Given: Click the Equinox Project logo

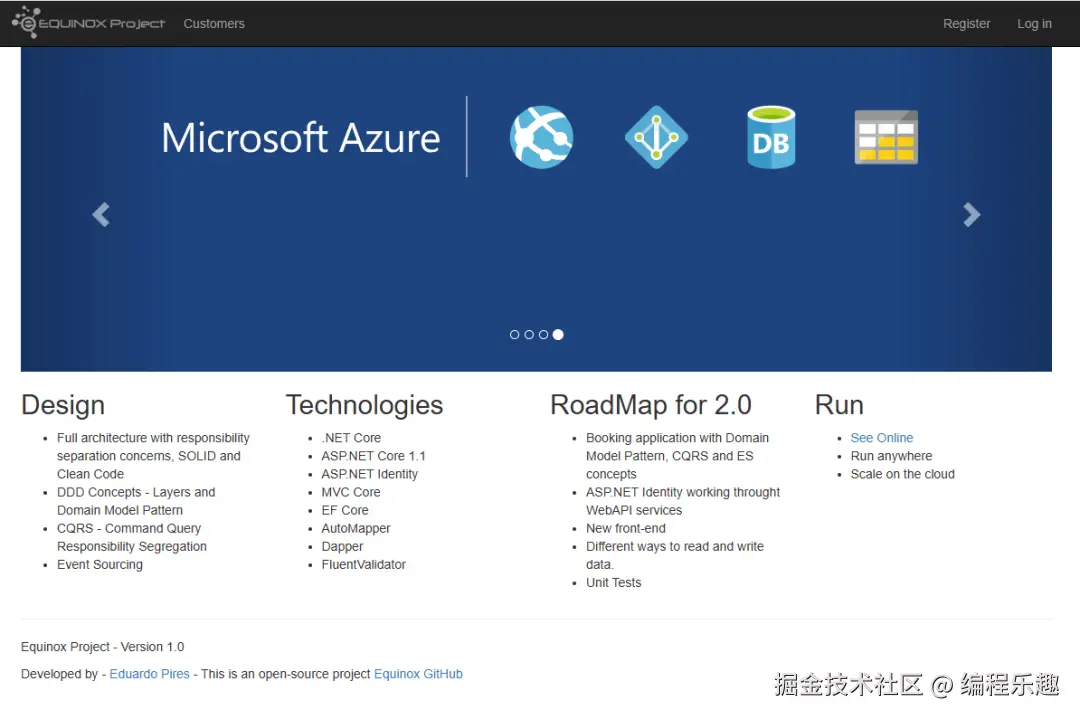Looking at the screenshot, I should pos(88,23).
